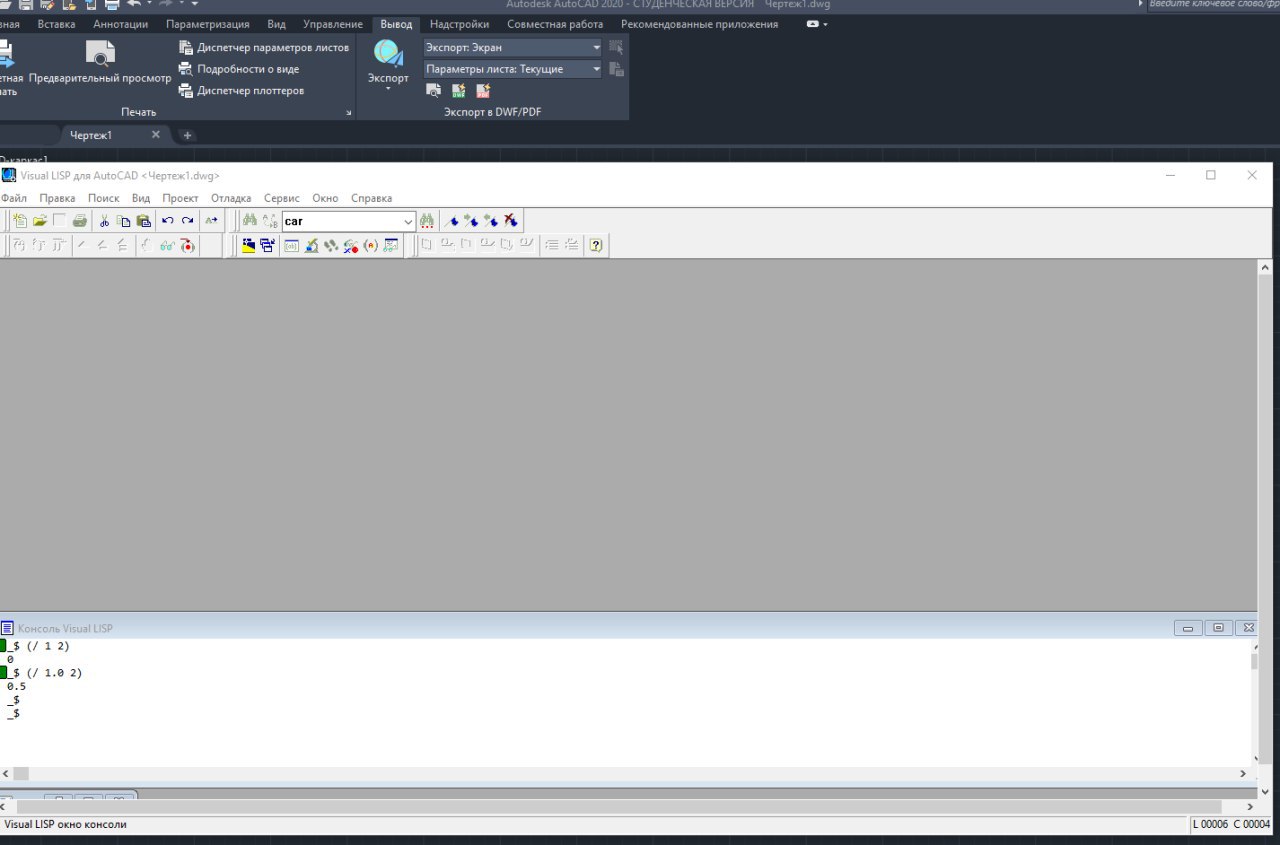Image resolution: width=1280 pixels, height=845 pixels.
Task: Click console horizontal scrollbar right arrow
Action: [1243, 774]
